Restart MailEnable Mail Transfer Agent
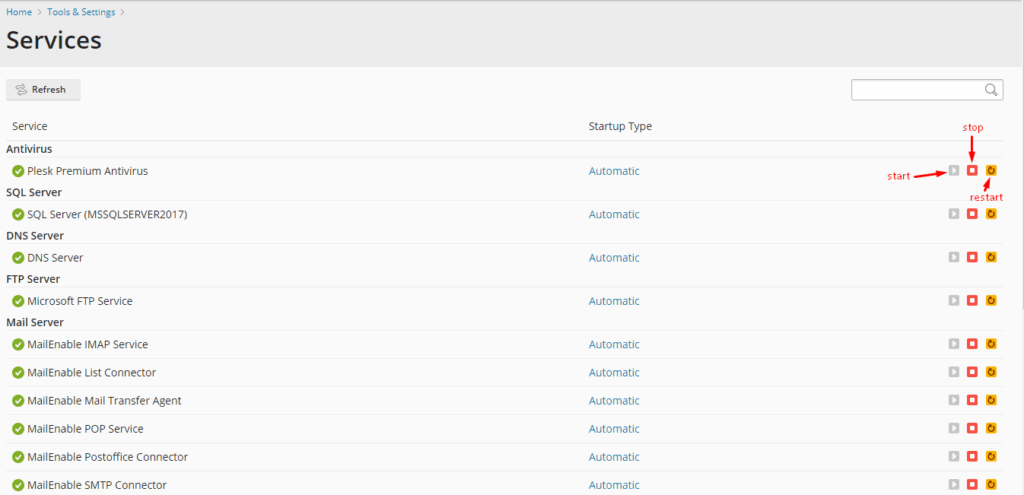1024x495 pixels. coord(991,400)
